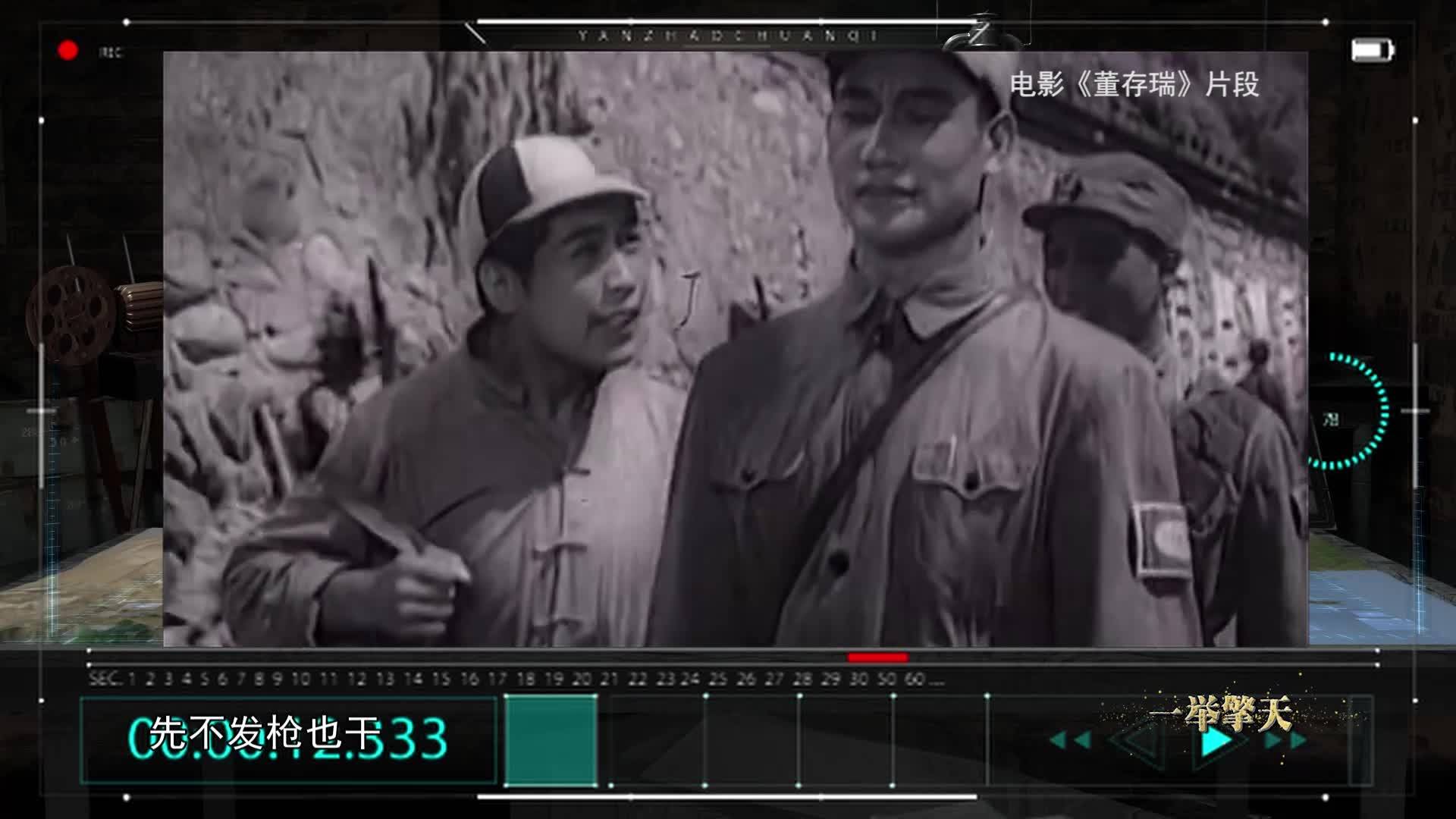The height and width of the screenshot is (819, 1456).
Task: Select the second empty timeline segment box
Action: (x=752, y=740)
